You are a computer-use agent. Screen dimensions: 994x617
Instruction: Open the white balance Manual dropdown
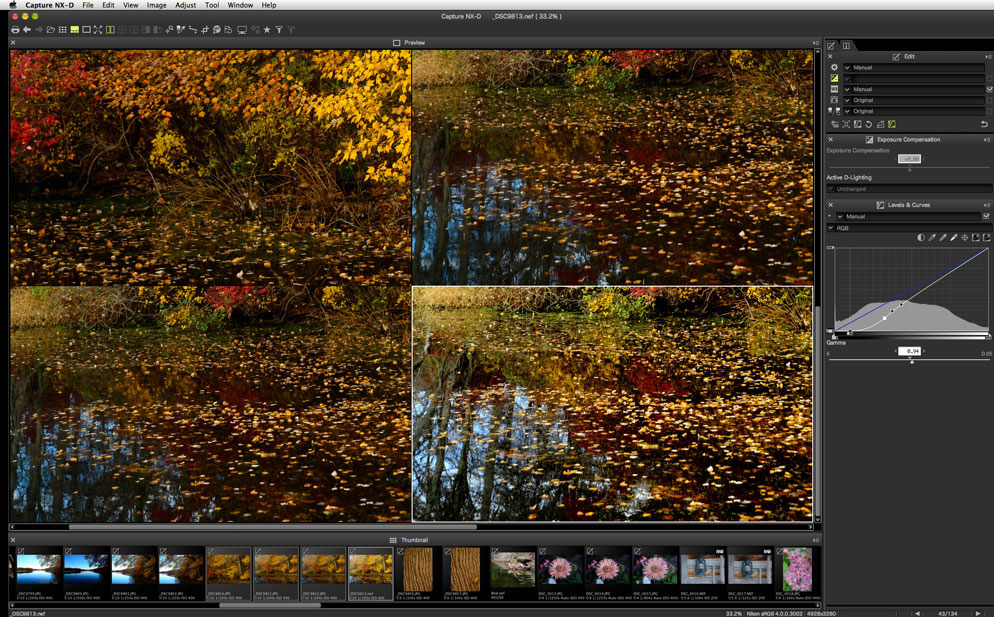click(913, 89)
